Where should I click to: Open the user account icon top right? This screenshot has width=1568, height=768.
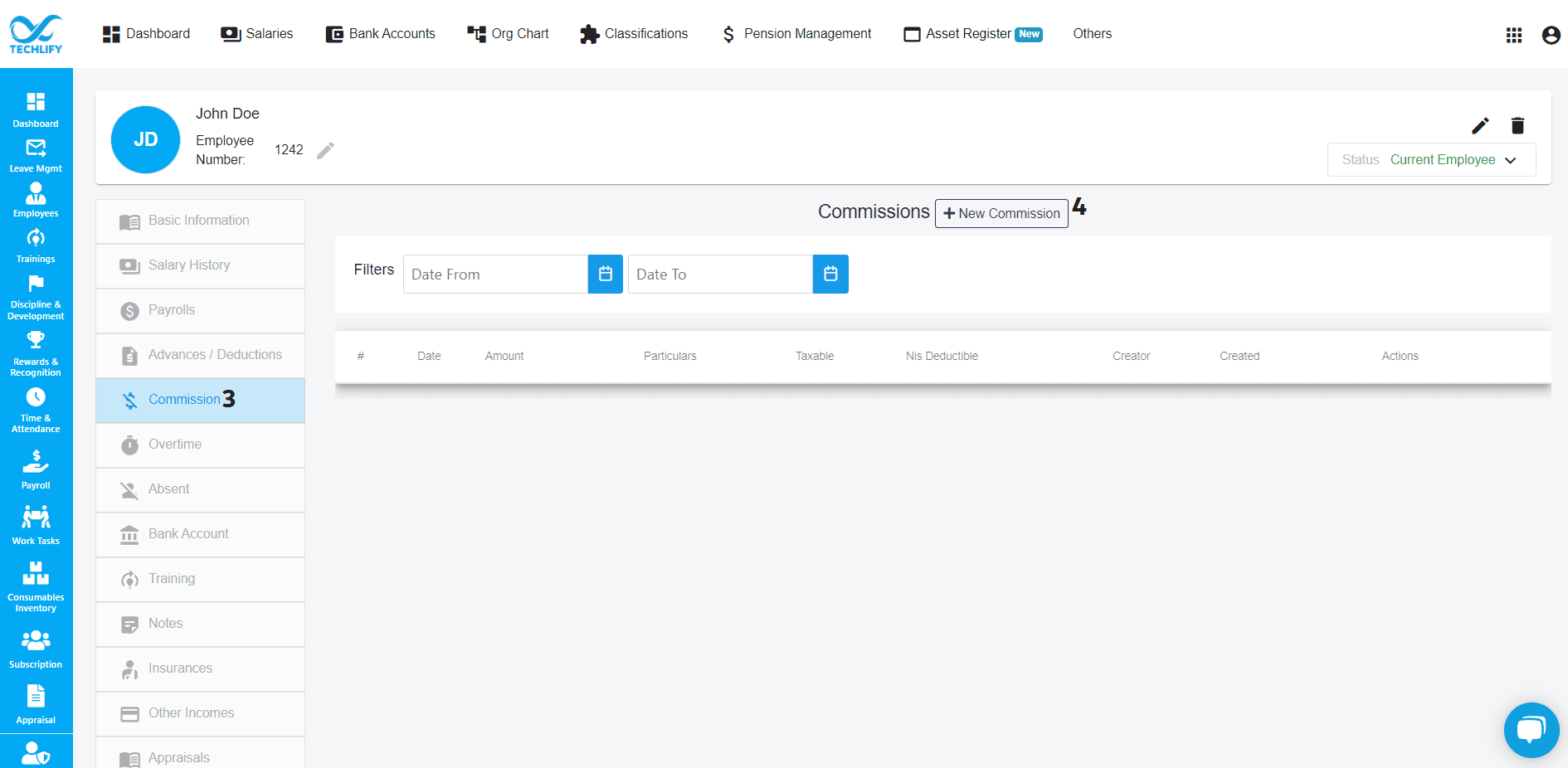click(x=1551, y=35)
